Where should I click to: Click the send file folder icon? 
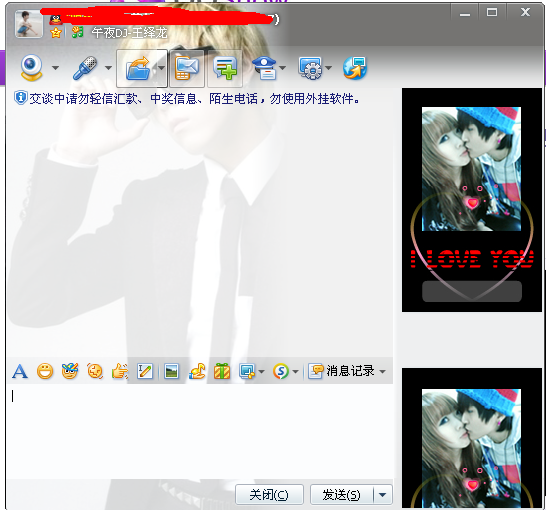pos(138,68)
